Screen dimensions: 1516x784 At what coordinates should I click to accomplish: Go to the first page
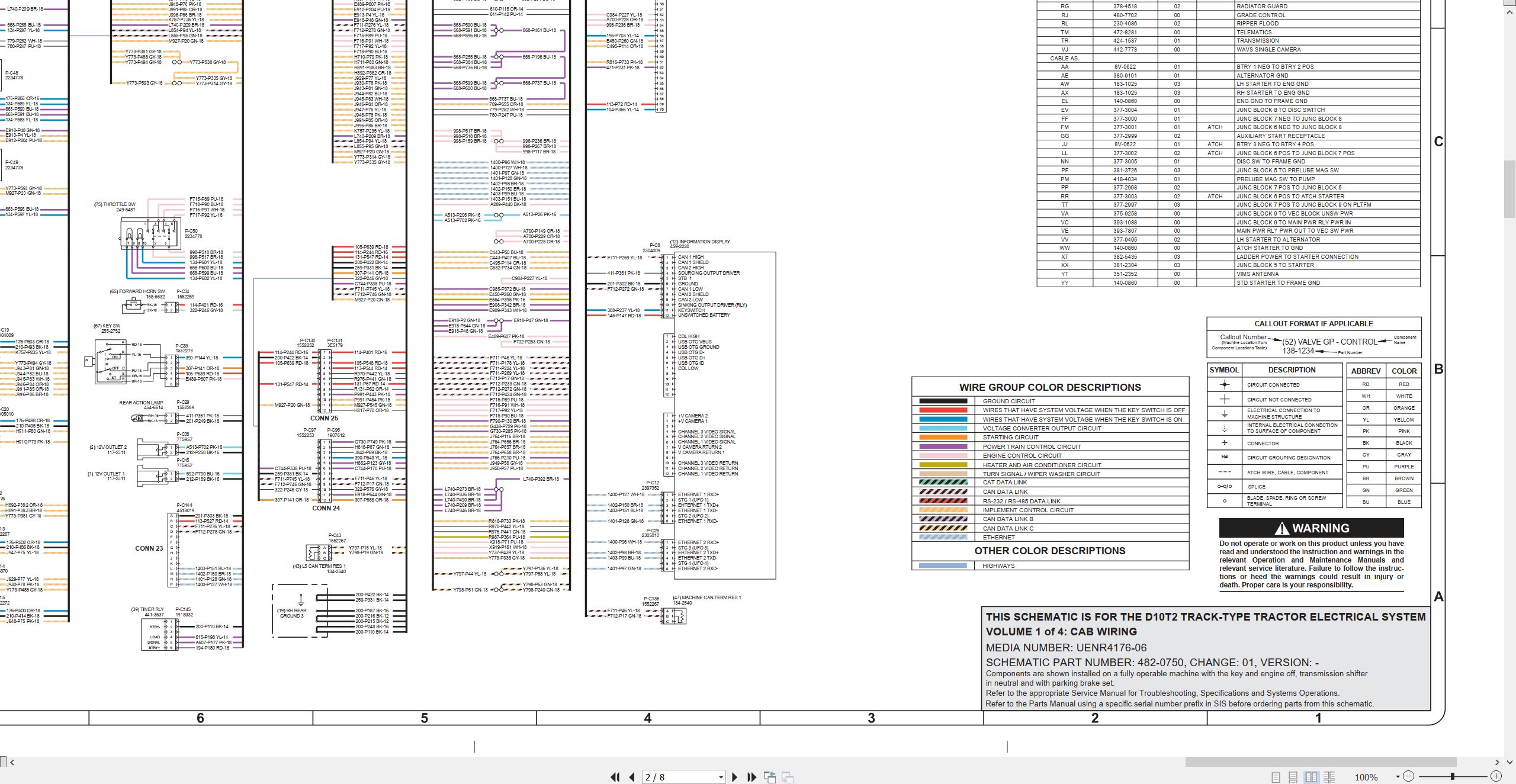point(615,777)
